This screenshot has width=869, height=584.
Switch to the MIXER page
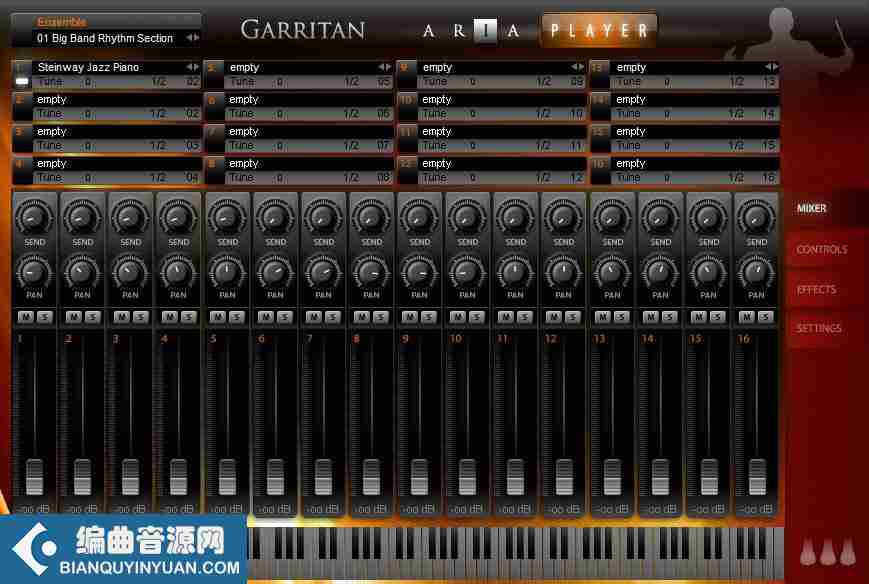812,208
